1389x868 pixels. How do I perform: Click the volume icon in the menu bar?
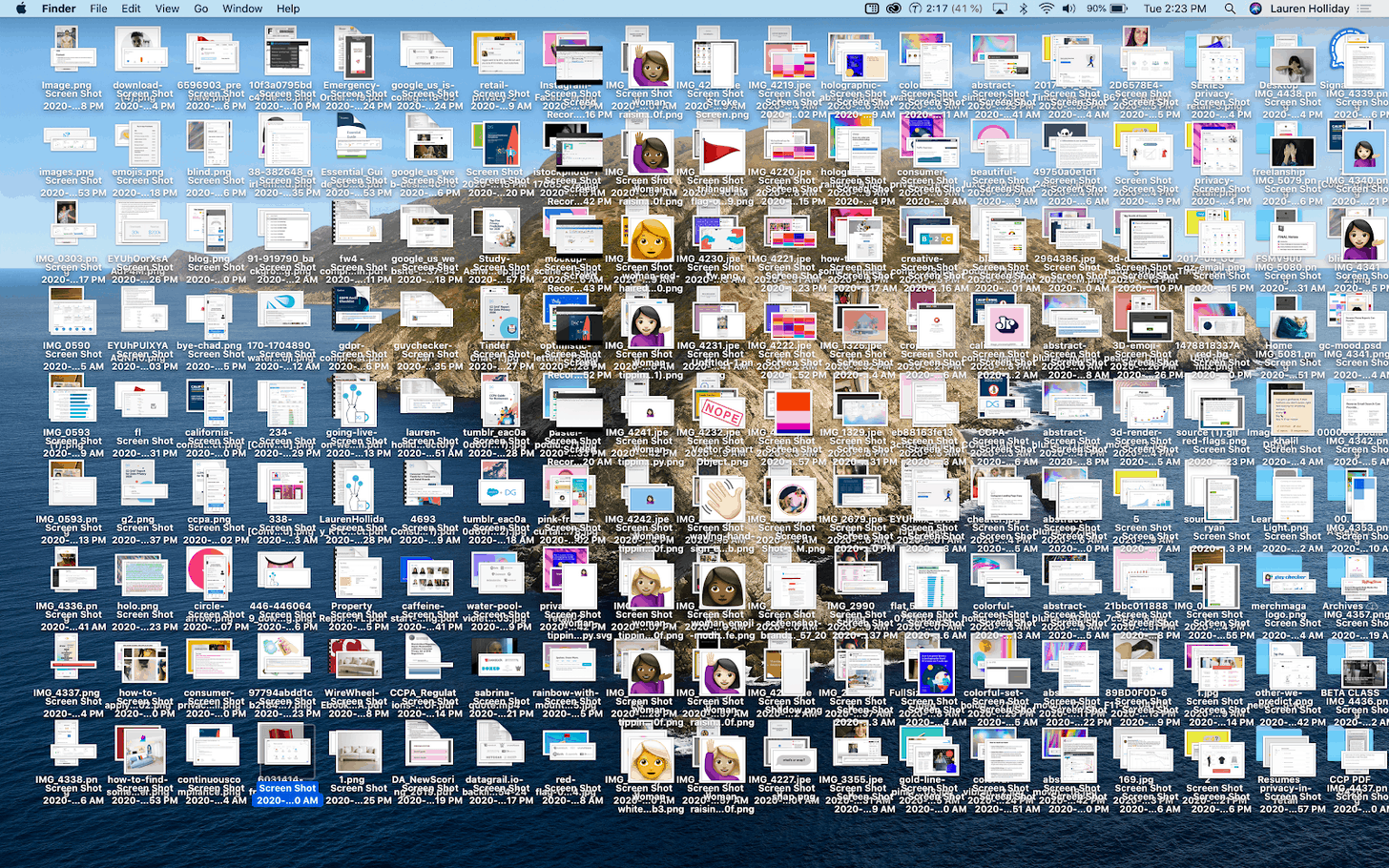click(x=1069, y=9)
